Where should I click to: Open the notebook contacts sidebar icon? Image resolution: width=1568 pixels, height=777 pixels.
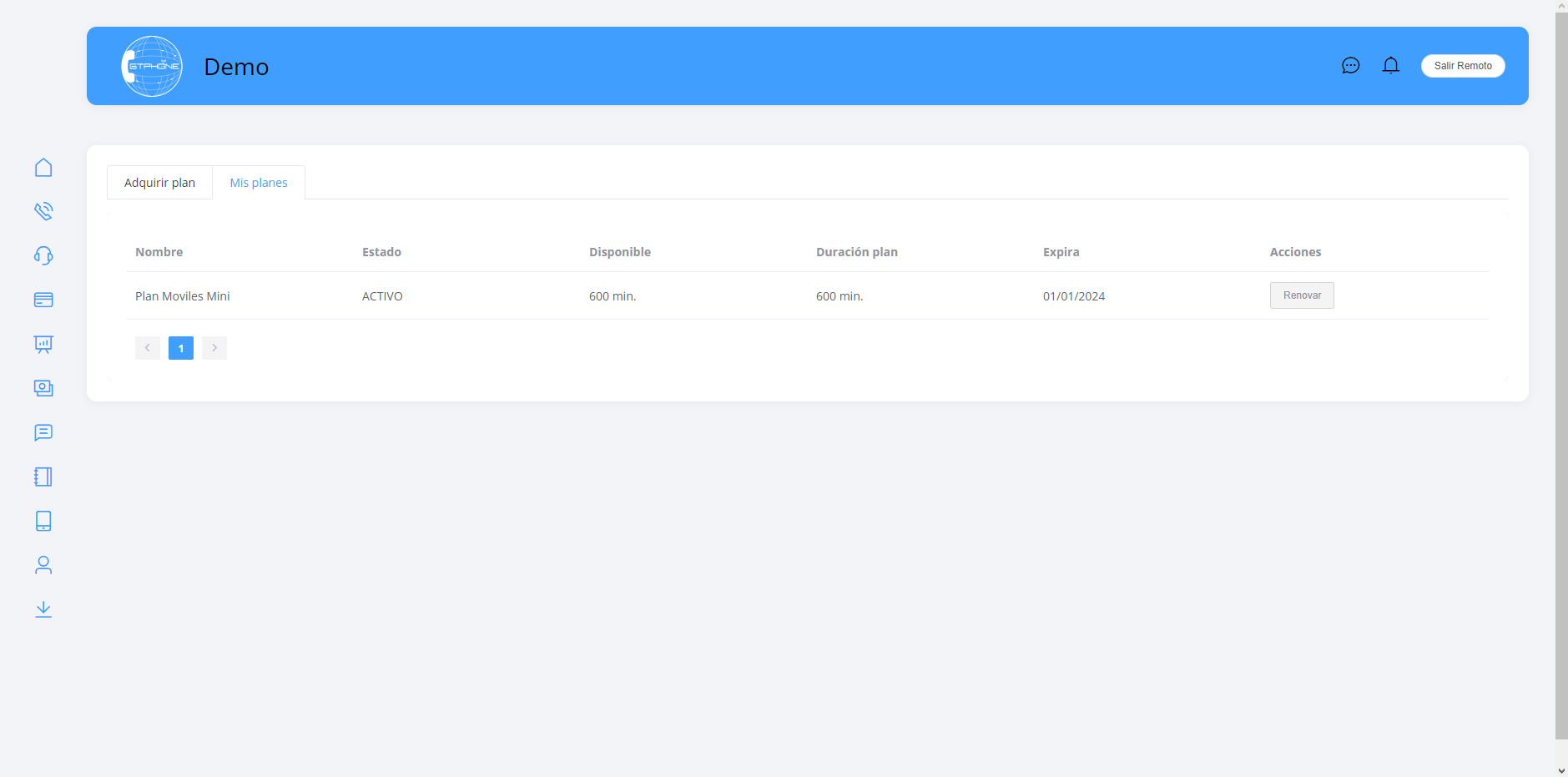click(x=43, y=477)
